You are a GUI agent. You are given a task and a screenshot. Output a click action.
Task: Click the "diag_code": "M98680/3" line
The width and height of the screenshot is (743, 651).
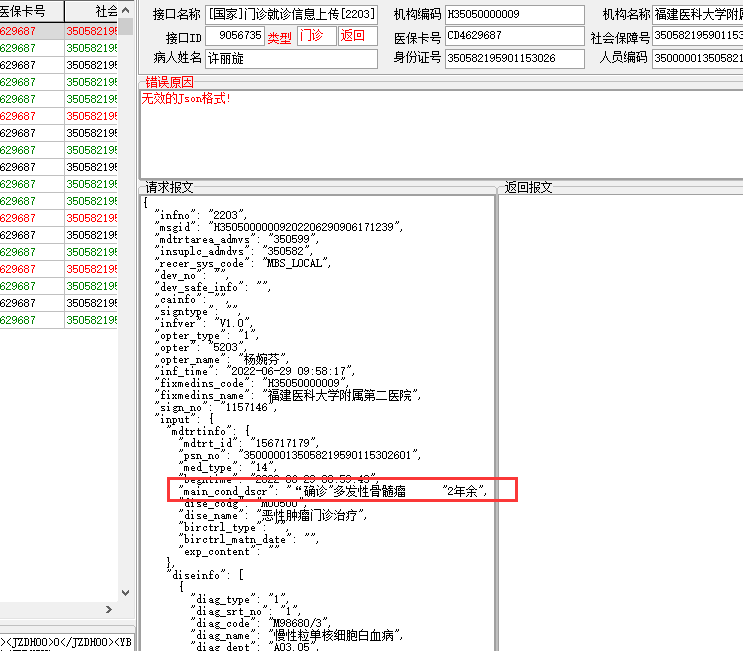click(x=261, y=624)
